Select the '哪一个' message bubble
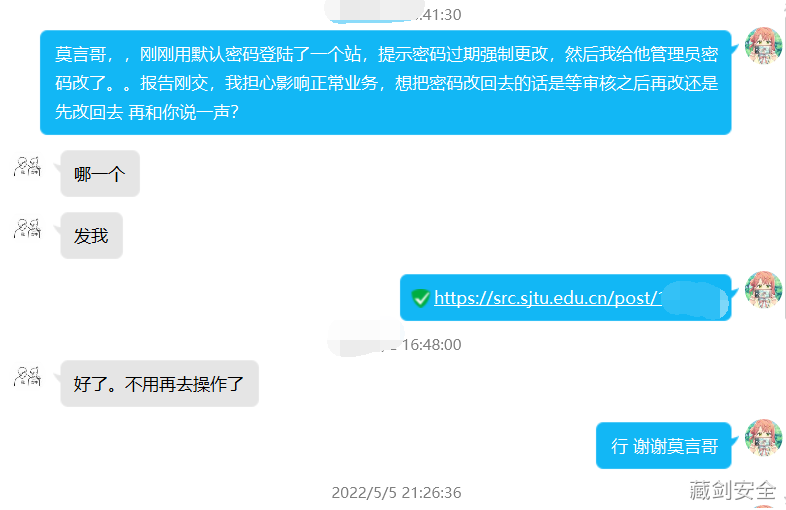Viewport: 786px width, 510px height. (100, 174)
